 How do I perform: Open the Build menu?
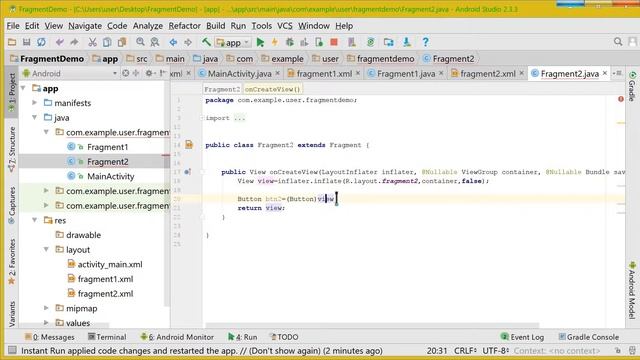coord(216,26)
